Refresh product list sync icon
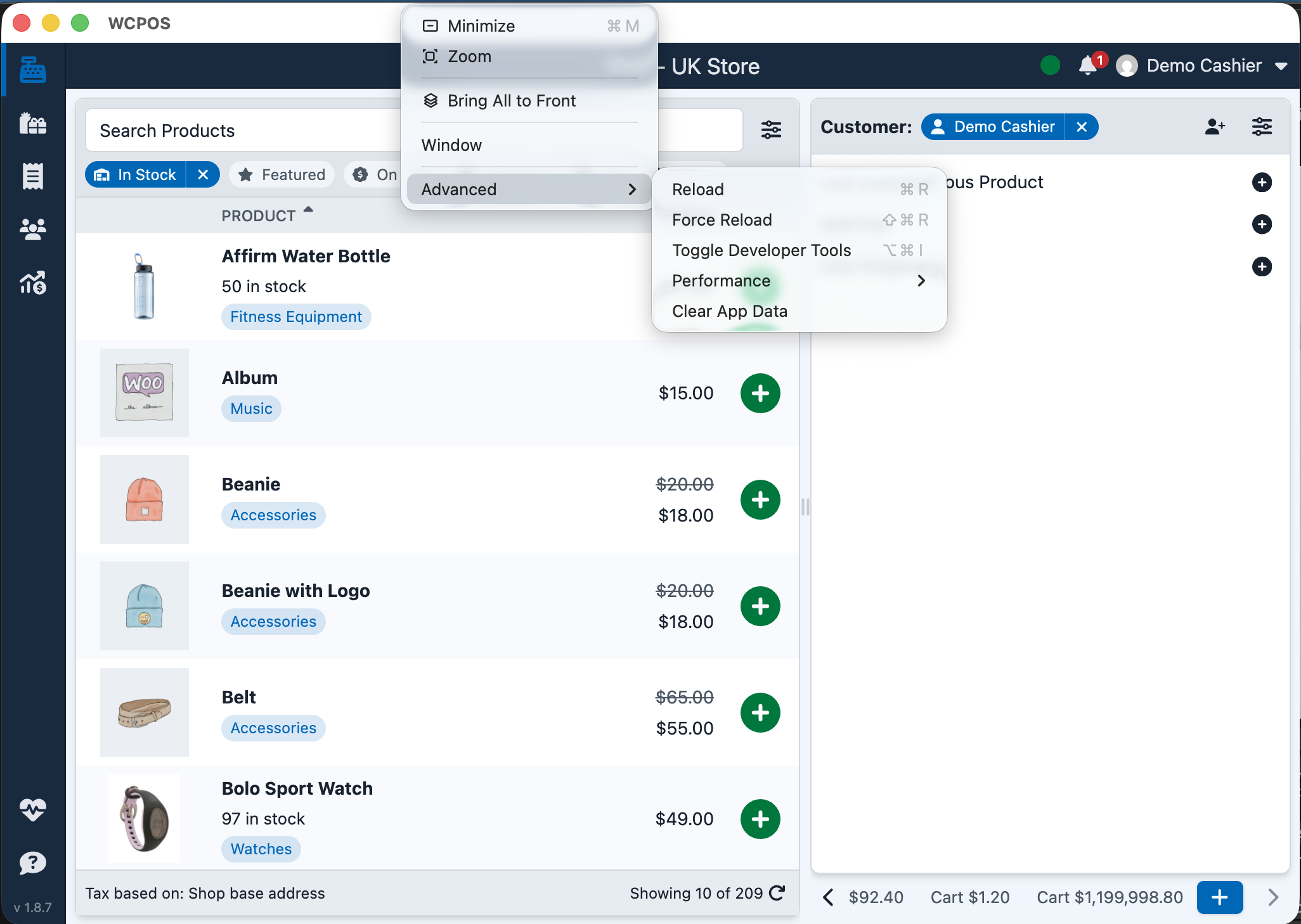Image resolution: width=1301 pixels, height=924 pixels. point(777,893)
